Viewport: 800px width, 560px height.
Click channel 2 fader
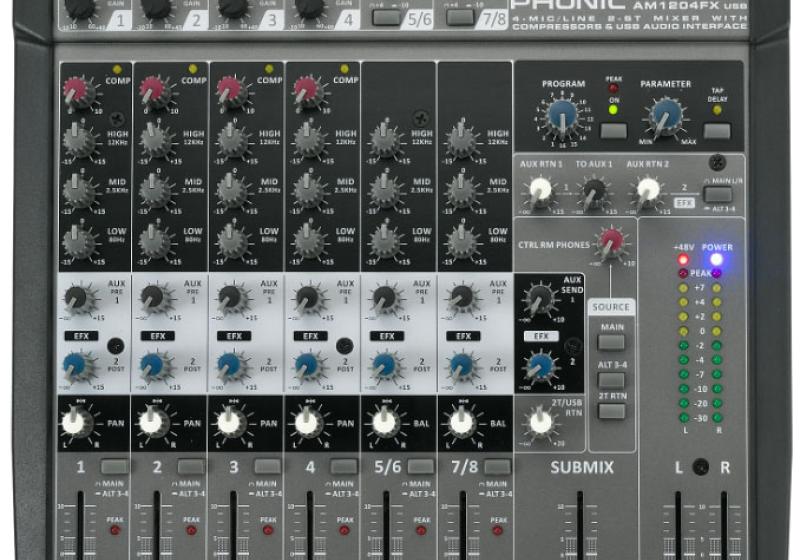pos(157,525)
